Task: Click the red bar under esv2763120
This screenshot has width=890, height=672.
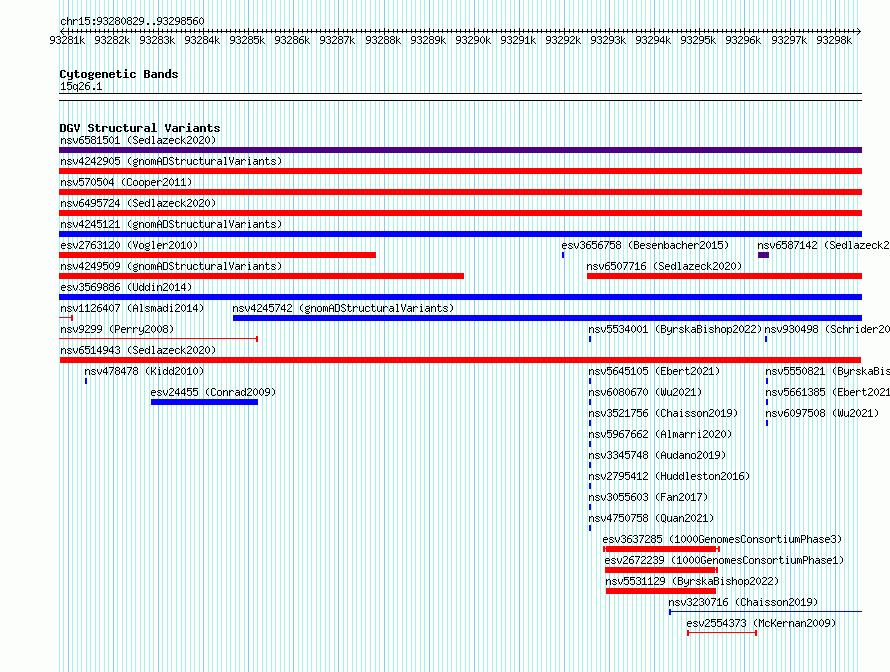Action: pyautogui.click(x=217, y=255)
